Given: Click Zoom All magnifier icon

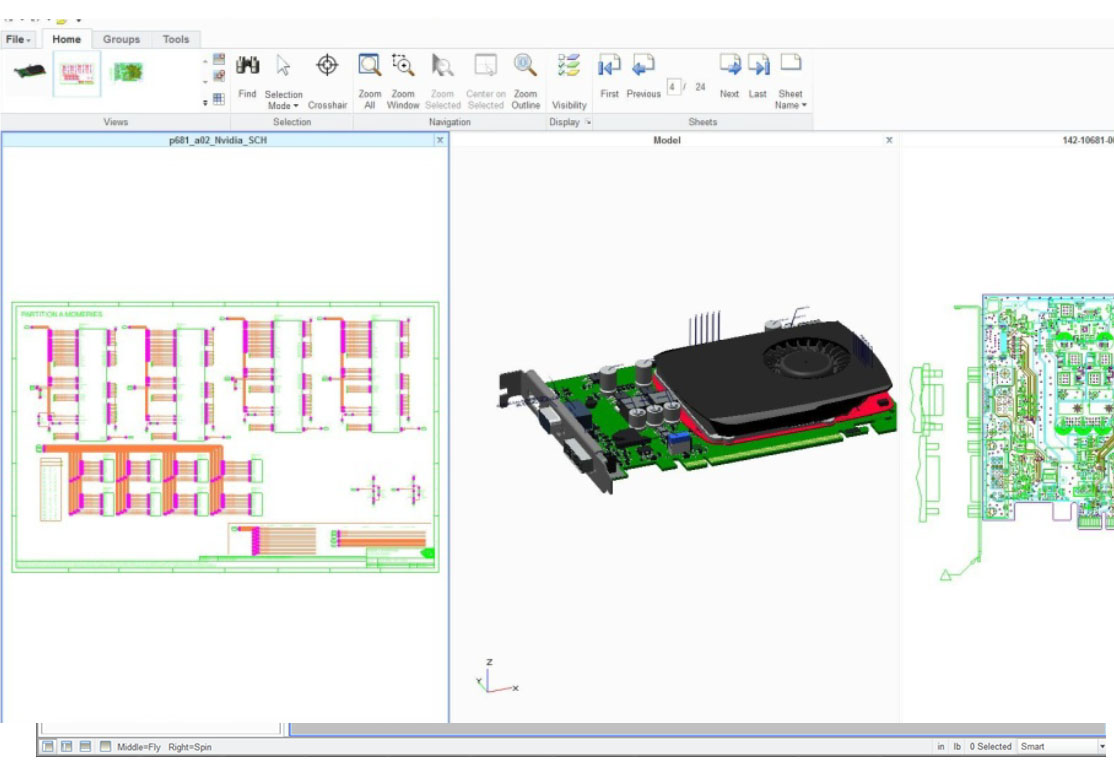Looking at the screenshot, I should click(x=369, y=65).
